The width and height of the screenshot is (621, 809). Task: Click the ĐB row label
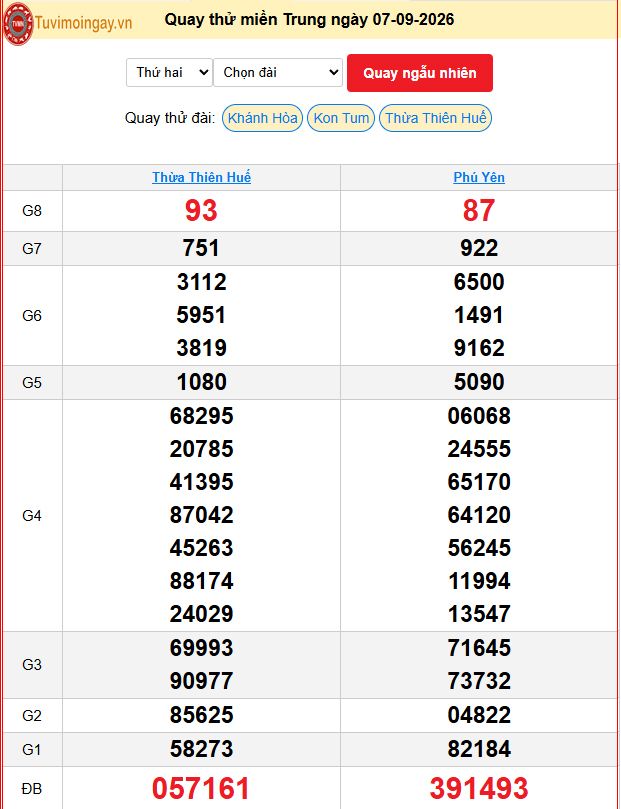(32, 789)
